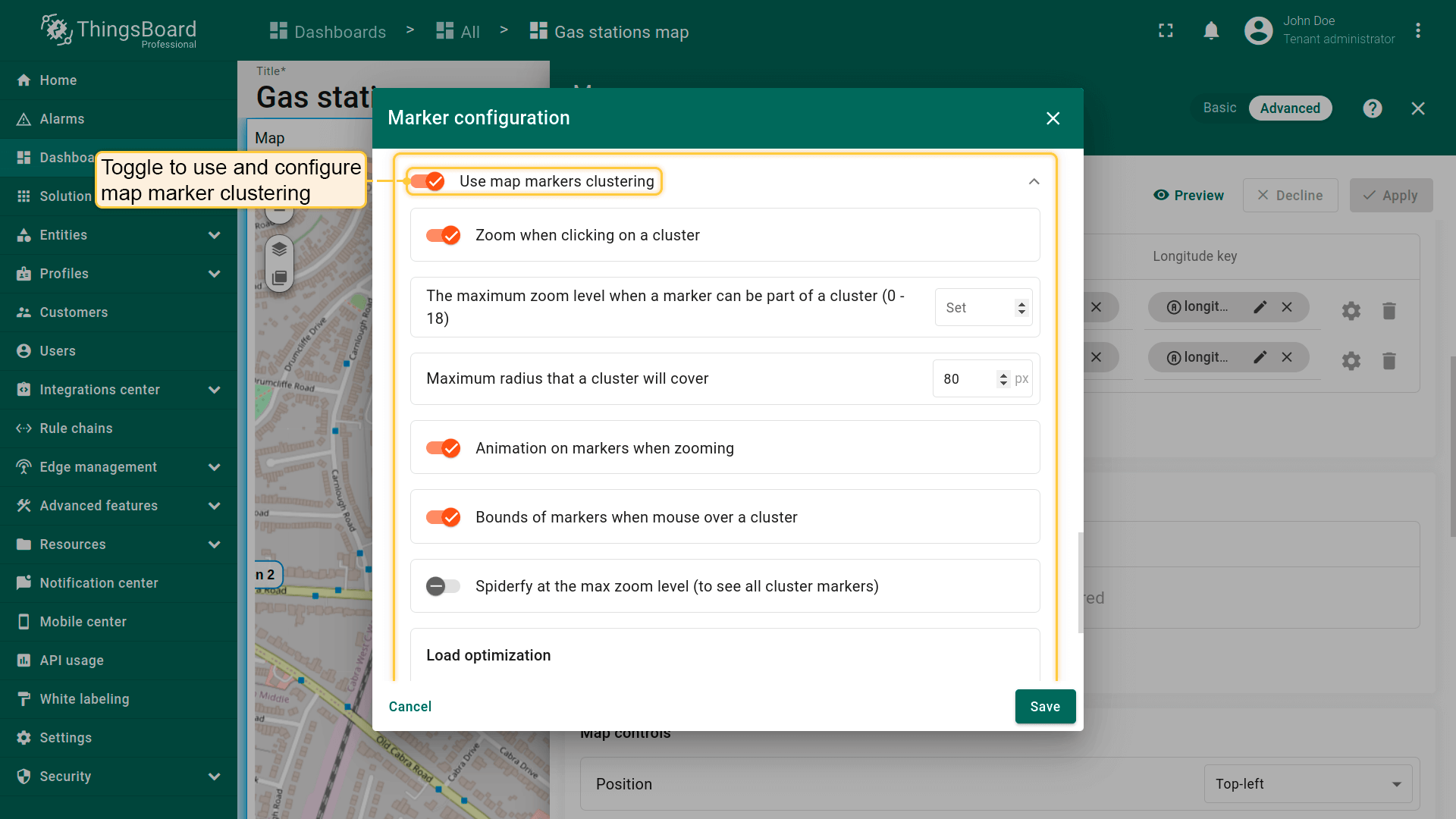Image resolution: width=1456 pixels, height=819 pixels.
Task: Click the help question mark icon
Action: [1372, 108]
